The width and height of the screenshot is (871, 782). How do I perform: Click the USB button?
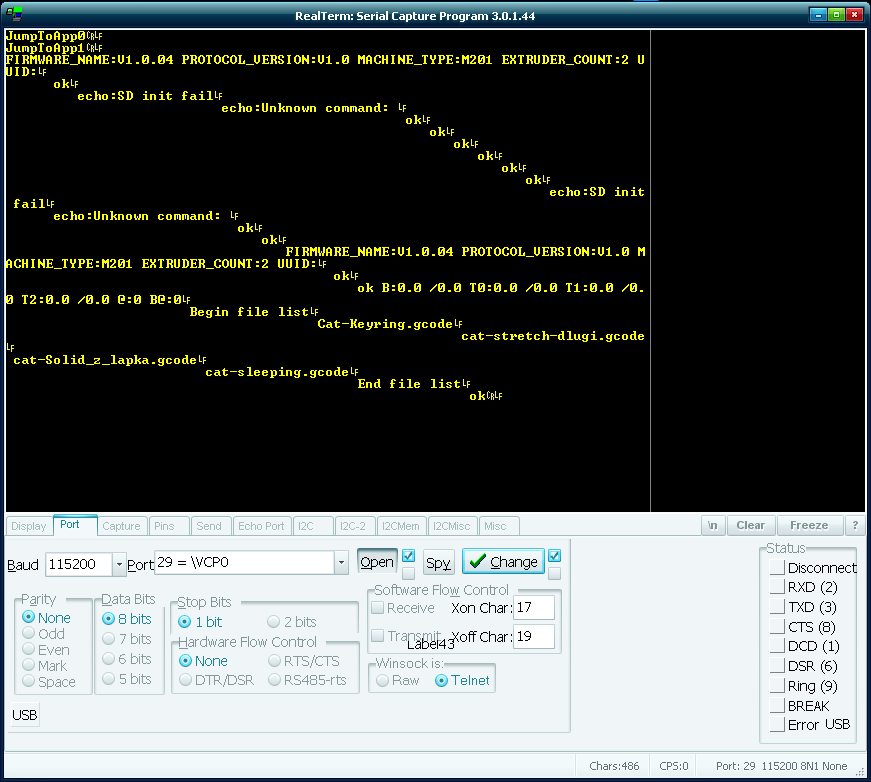click(x=25, y=715)
